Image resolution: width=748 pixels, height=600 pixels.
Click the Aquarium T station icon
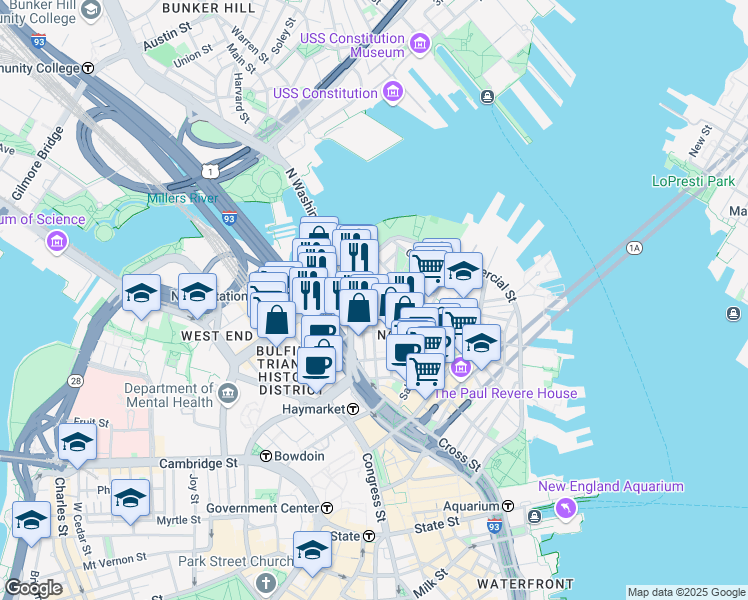tap(509, 506)
